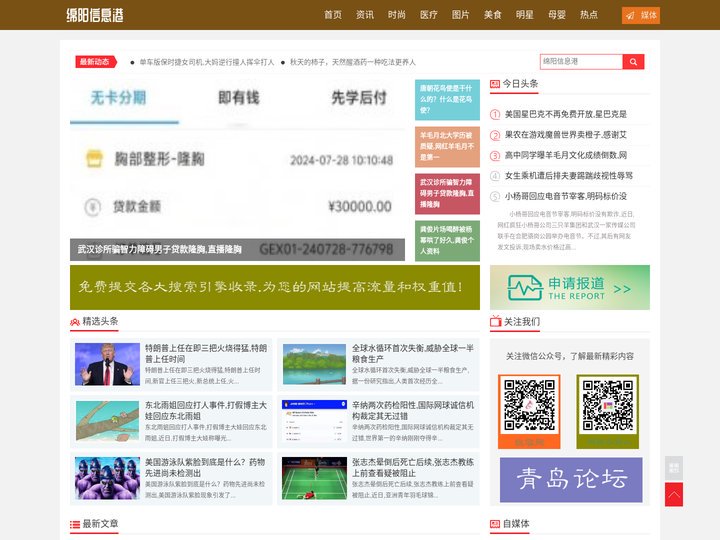720x540 pixels.
Task: Click the red 最新动态 label
Action: point(96,62)
